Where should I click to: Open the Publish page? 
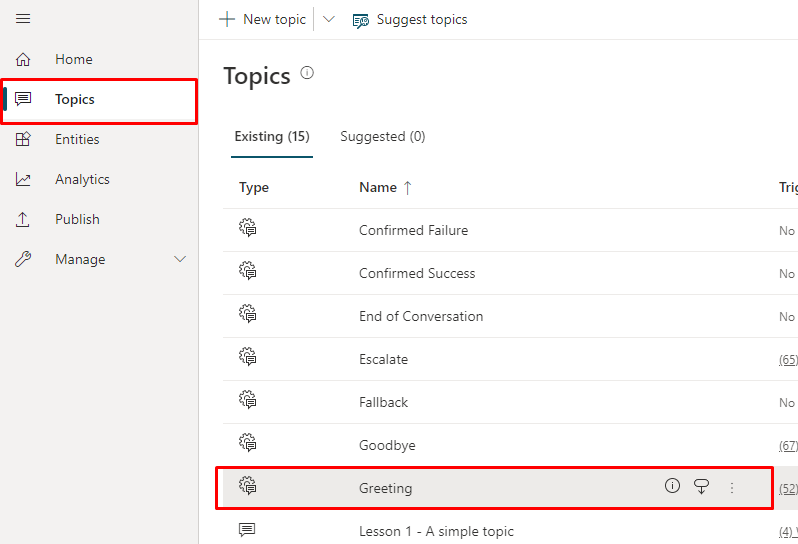(77, 219)
